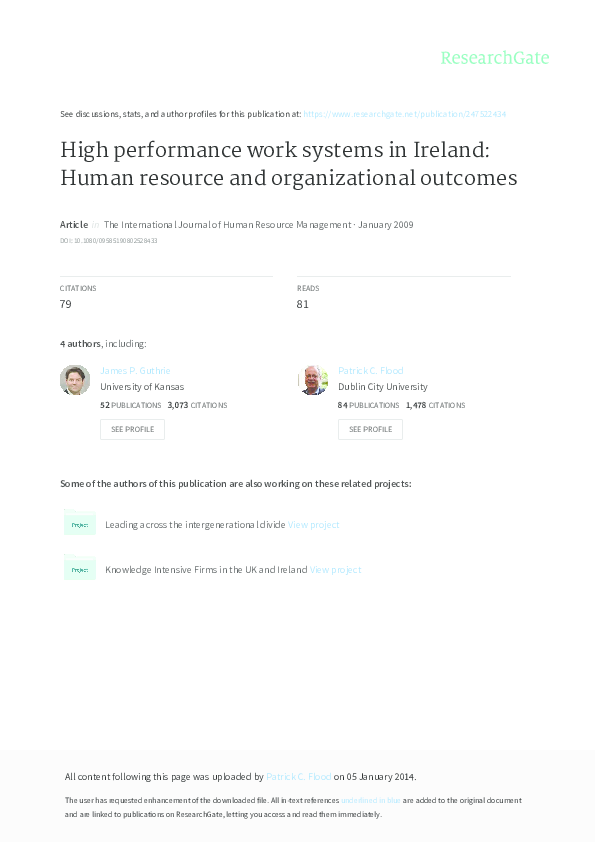Open SEE PROFILE for Patrick C. Flood

pos(370,429)
